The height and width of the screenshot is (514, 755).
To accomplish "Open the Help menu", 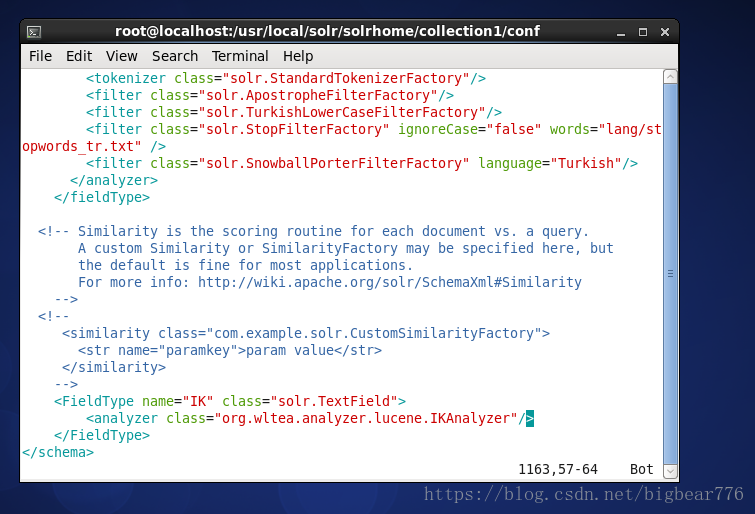I will (298, 56).
